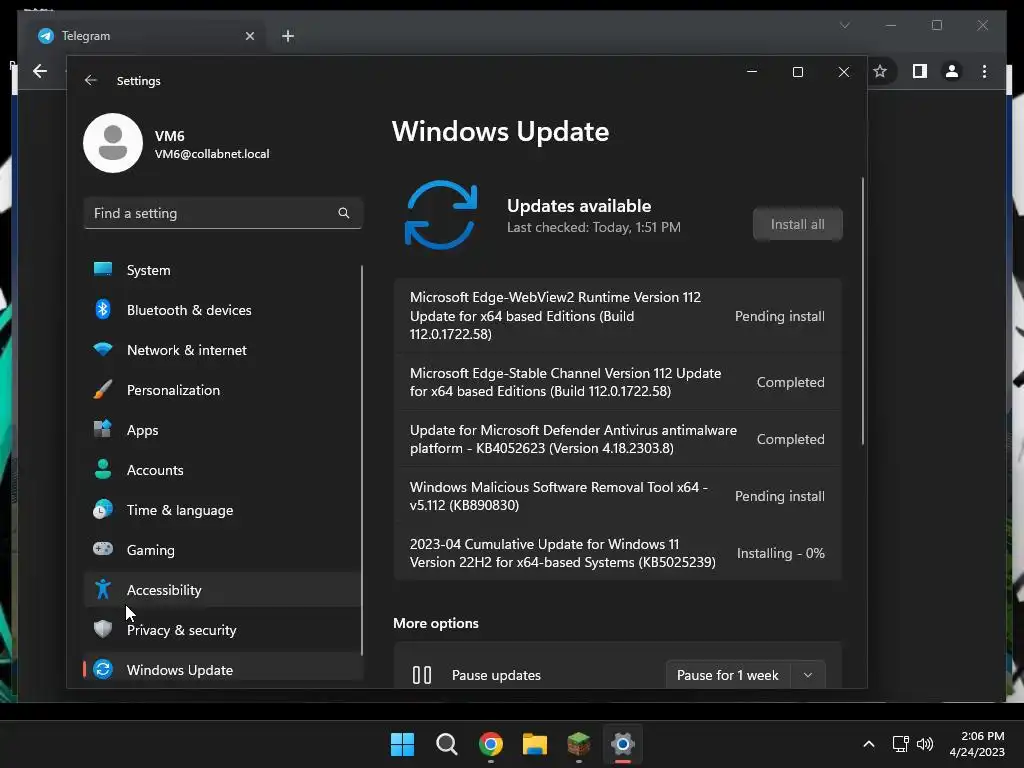Click the network tray icon
This screenshot has width=1024, height=768.
tap(901, 744)
